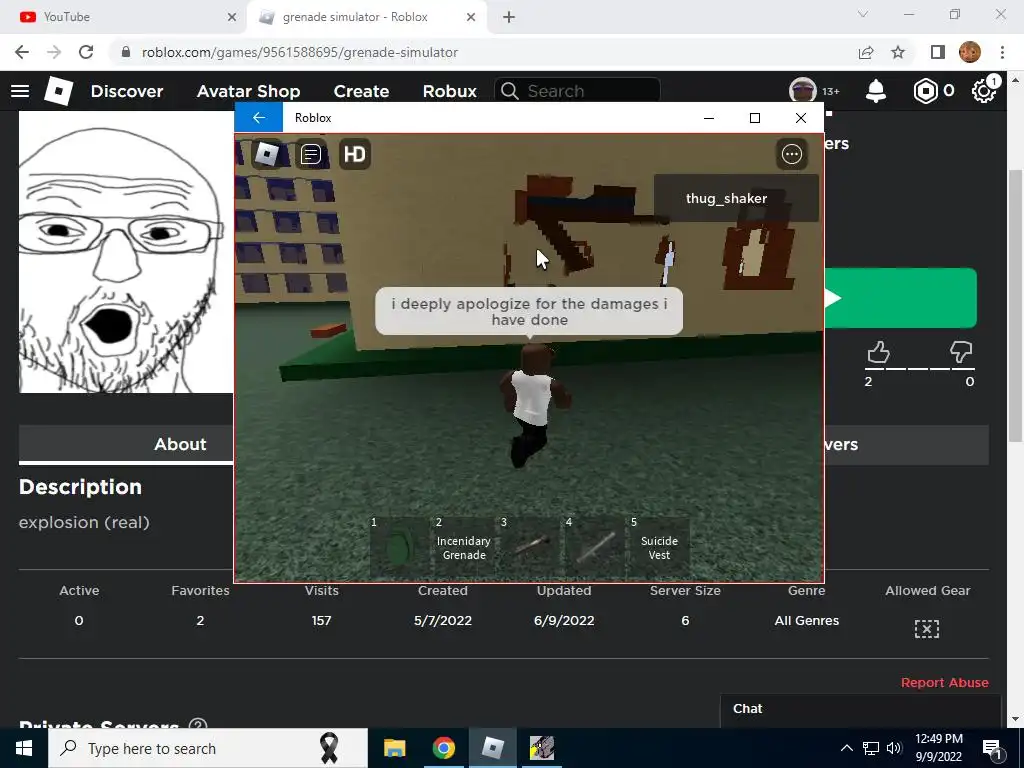The height and width of the screenshot is (768, 1024).
Task: Click the Roblox site search field
Action: pyautogui.click(x=577, y=91)
